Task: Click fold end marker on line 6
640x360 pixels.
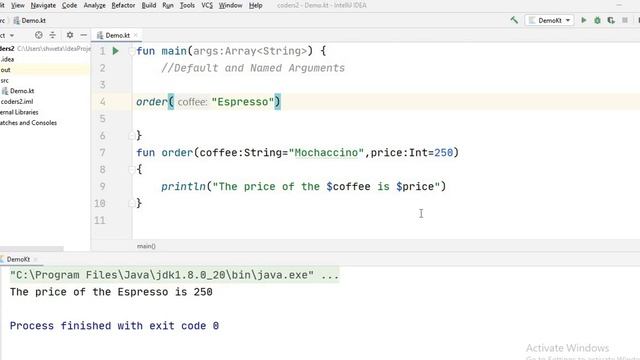Action: (x=131, y=136)
